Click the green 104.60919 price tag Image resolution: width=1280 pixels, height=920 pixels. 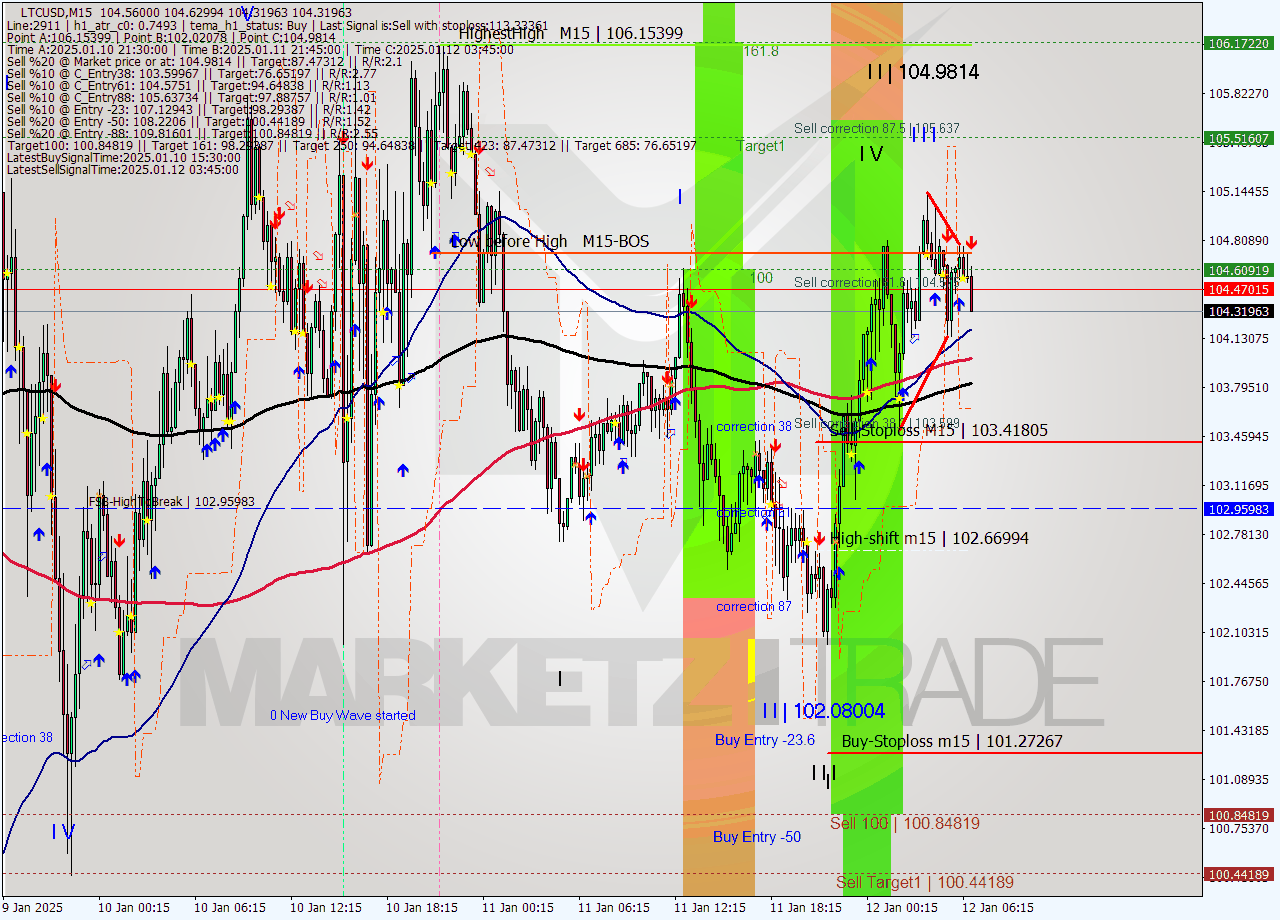[1239, 270]
